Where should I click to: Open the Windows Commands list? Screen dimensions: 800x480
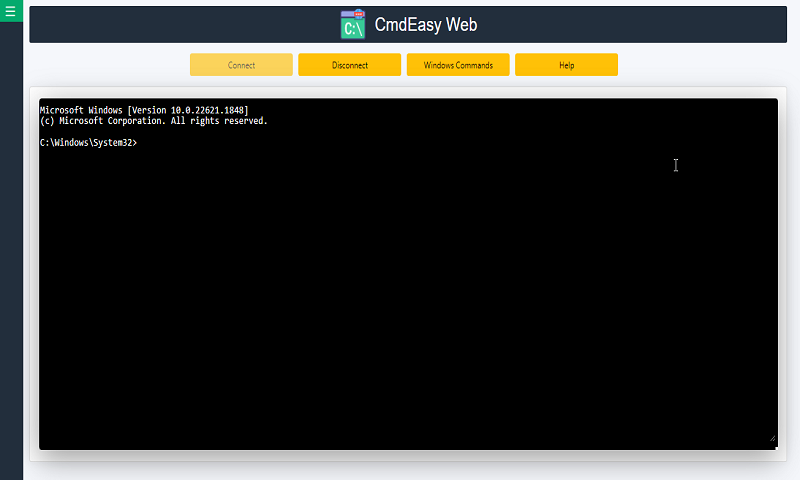click(x=458, y=65)
